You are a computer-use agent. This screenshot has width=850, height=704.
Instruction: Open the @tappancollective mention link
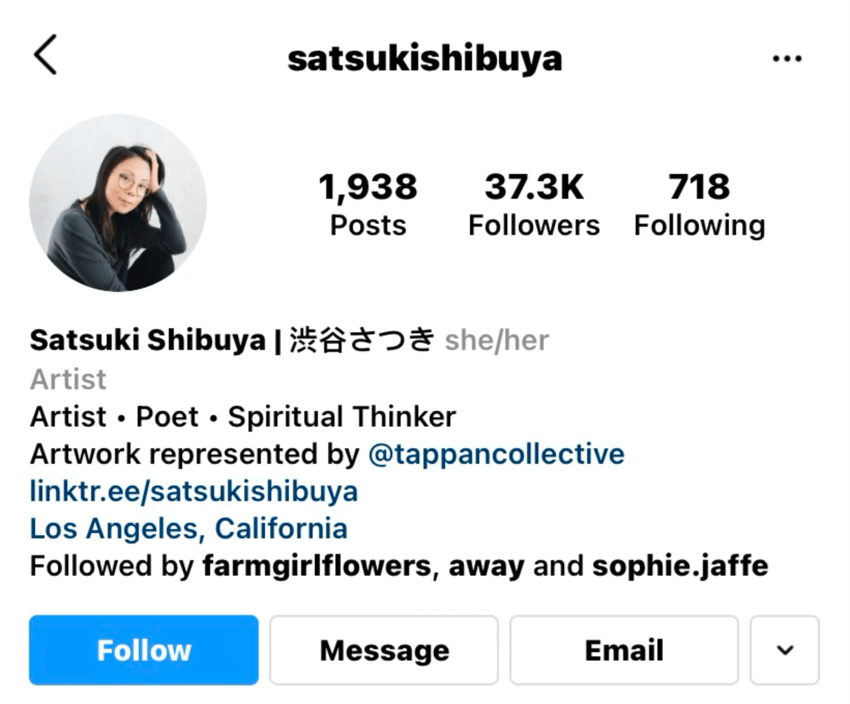[x=496, y=454]
